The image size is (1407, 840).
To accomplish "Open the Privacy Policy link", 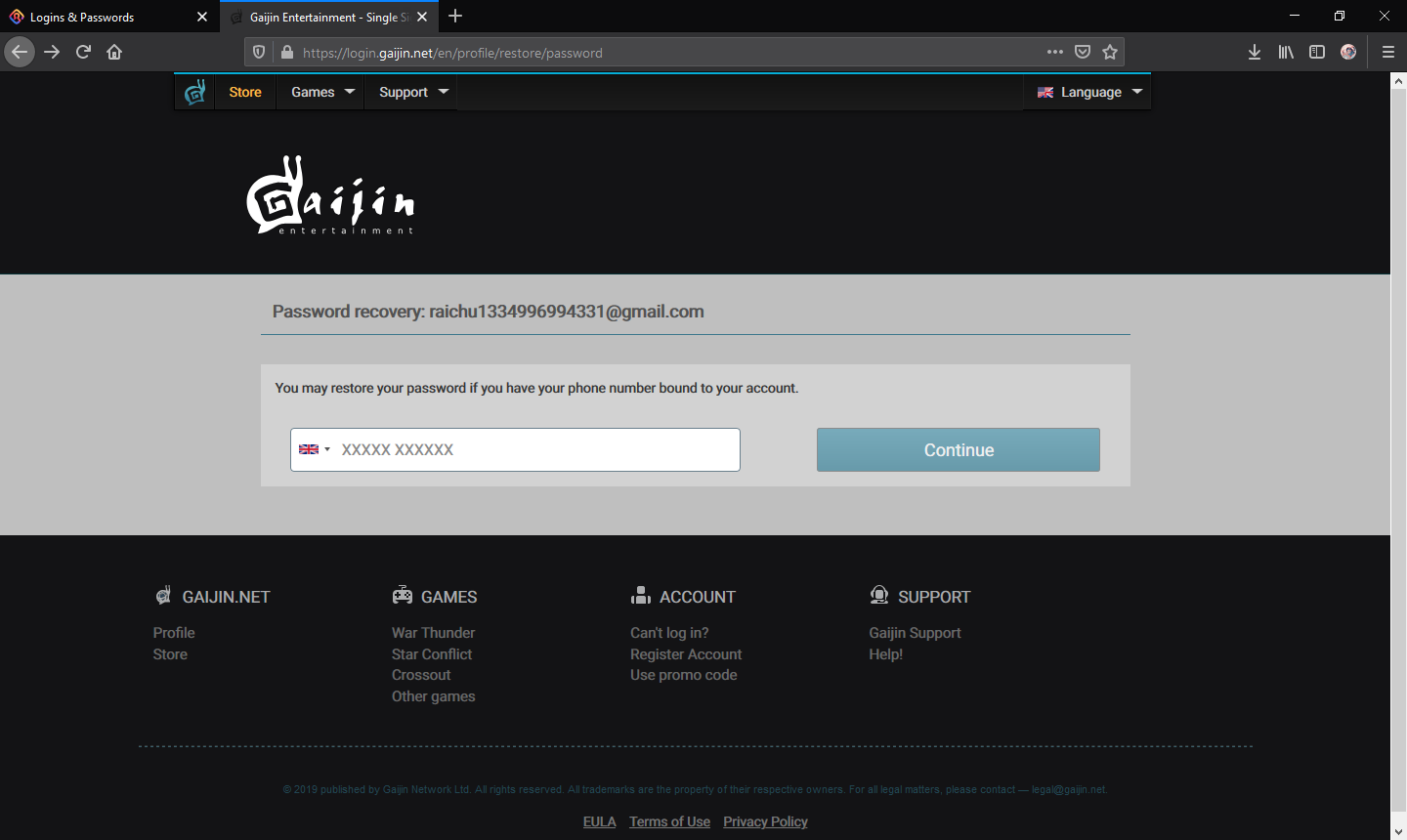I will 765,821.
